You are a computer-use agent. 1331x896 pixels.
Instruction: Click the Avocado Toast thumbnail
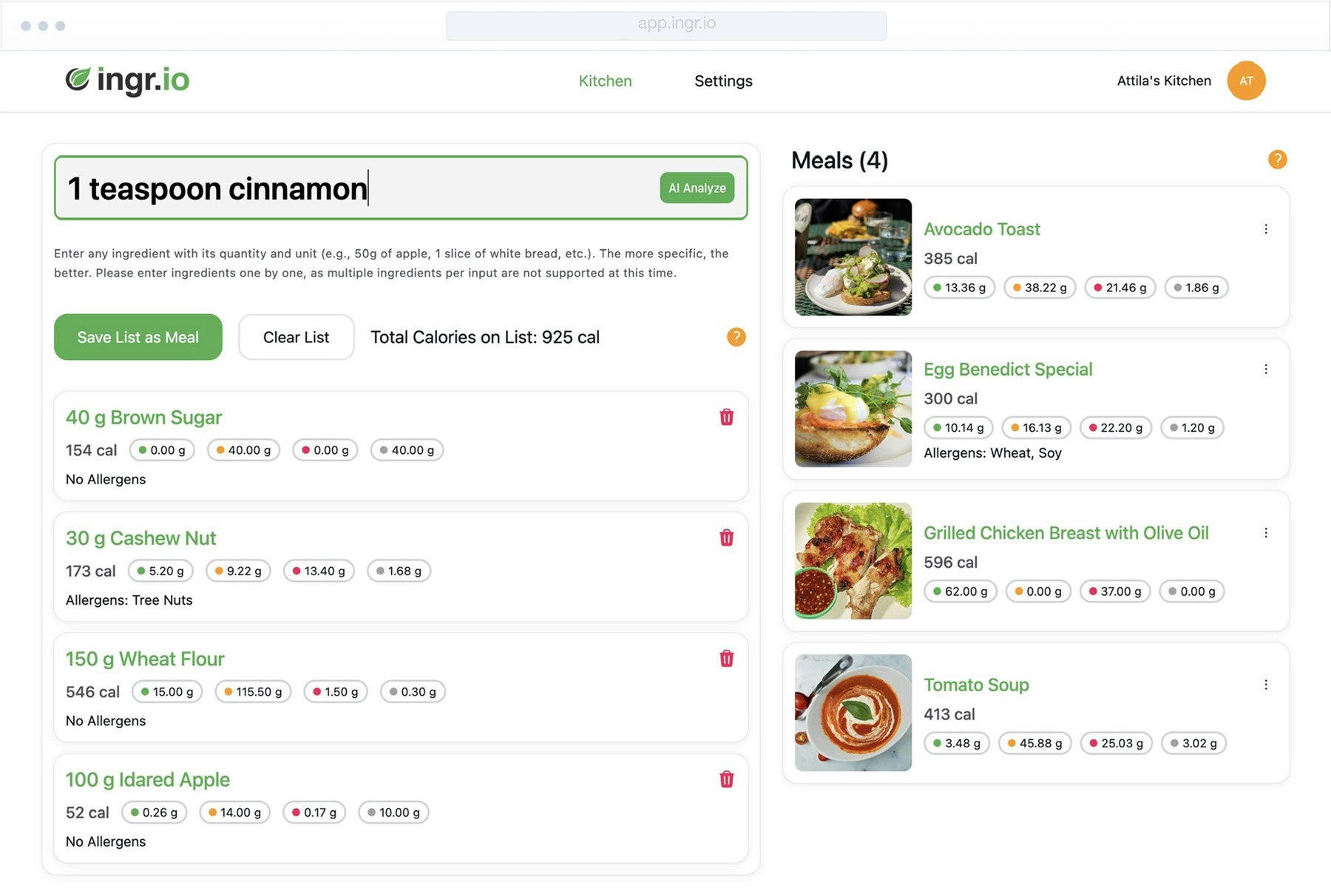(x=852, y=257)
